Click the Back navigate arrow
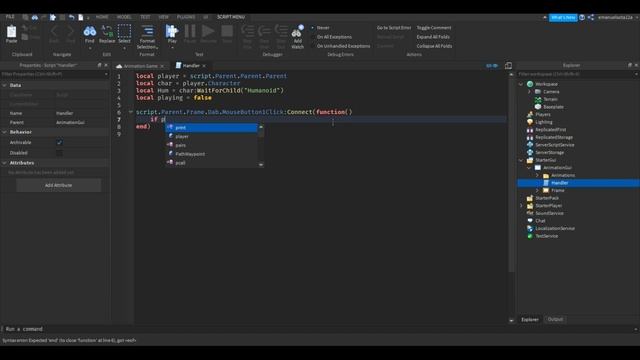640x360 pixels. pyautogui.click(x=54, y=31)
